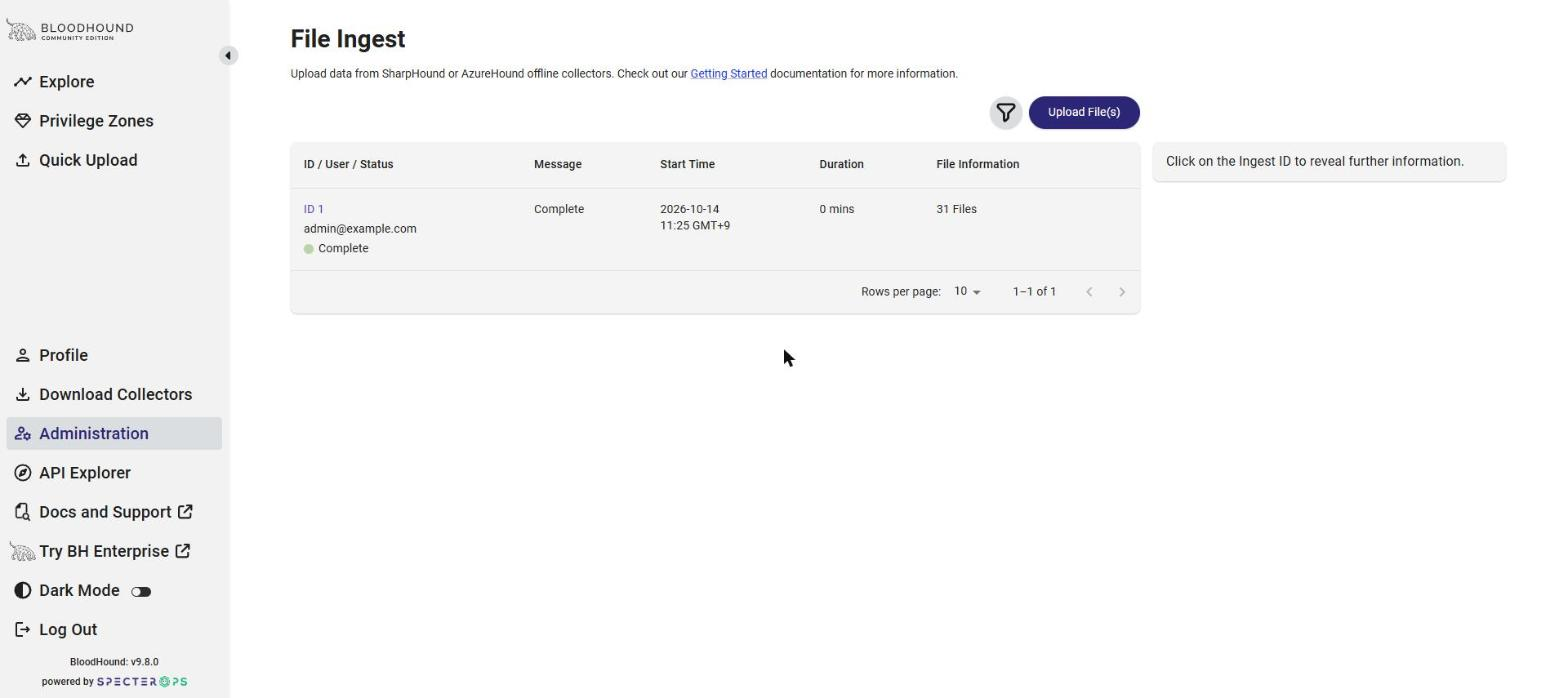Click the File Information column header
The image size is (1568, 698).
pos(978,164)
